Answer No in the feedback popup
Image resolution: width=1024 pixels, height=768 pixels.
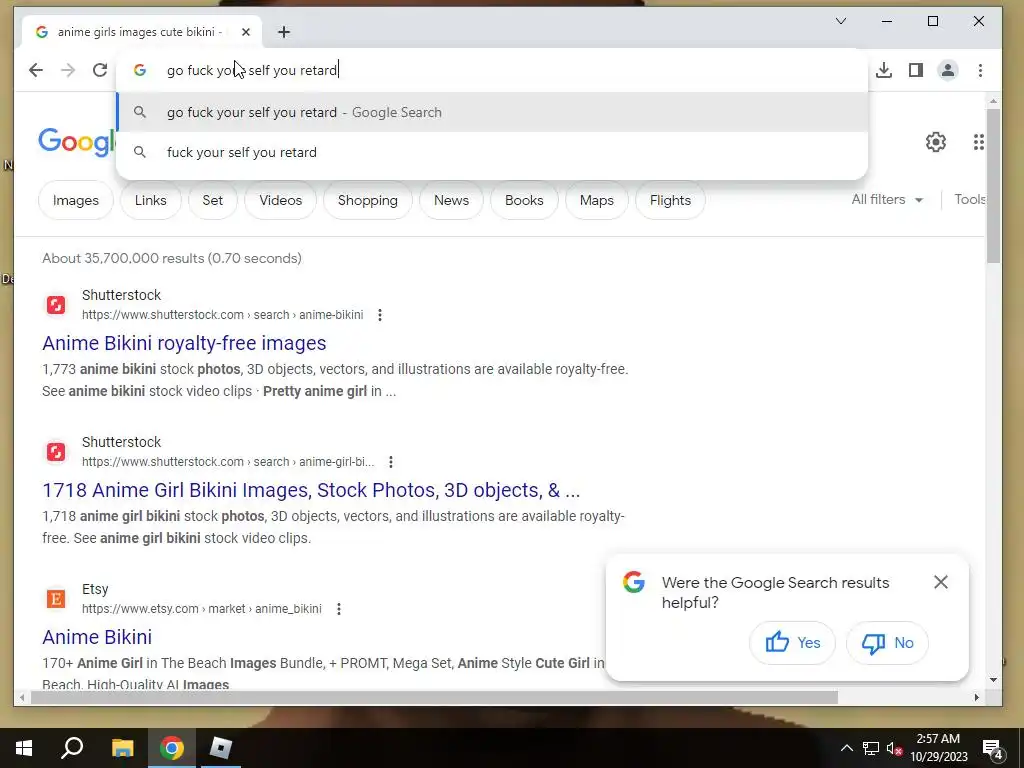(x=887, y=643)
